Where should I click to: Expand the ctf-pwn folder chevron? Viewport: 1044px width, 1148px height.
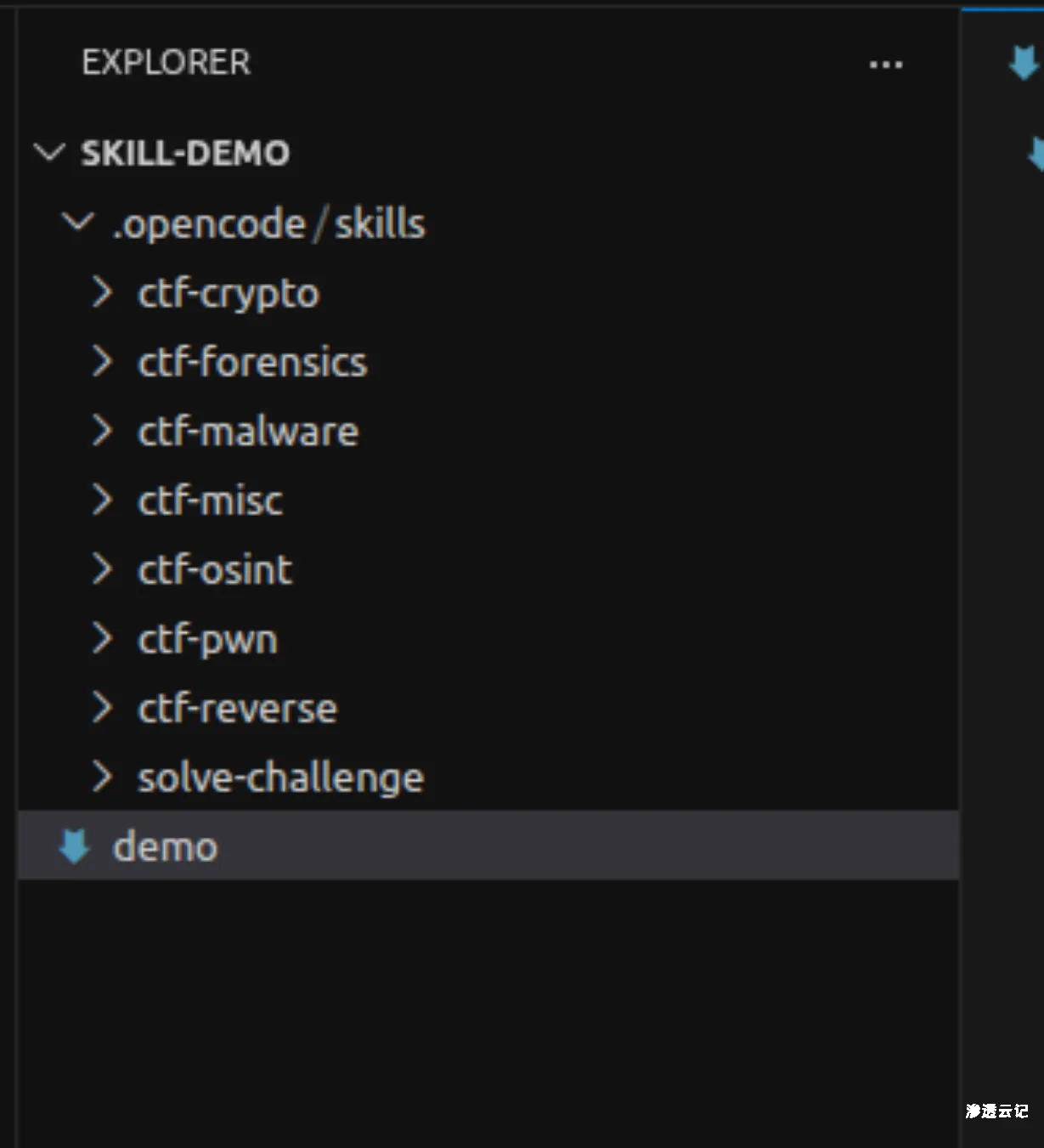coord(102,639)
